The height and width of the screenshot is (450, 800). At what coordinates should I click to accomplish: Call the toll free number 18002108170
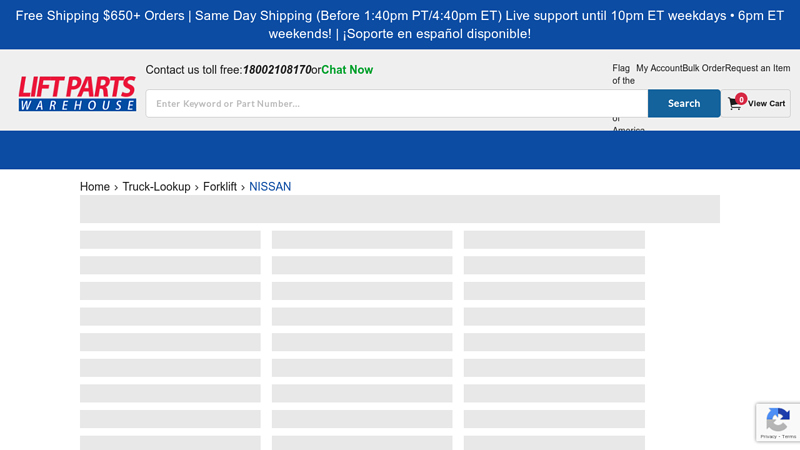click(x=277, y=70)
